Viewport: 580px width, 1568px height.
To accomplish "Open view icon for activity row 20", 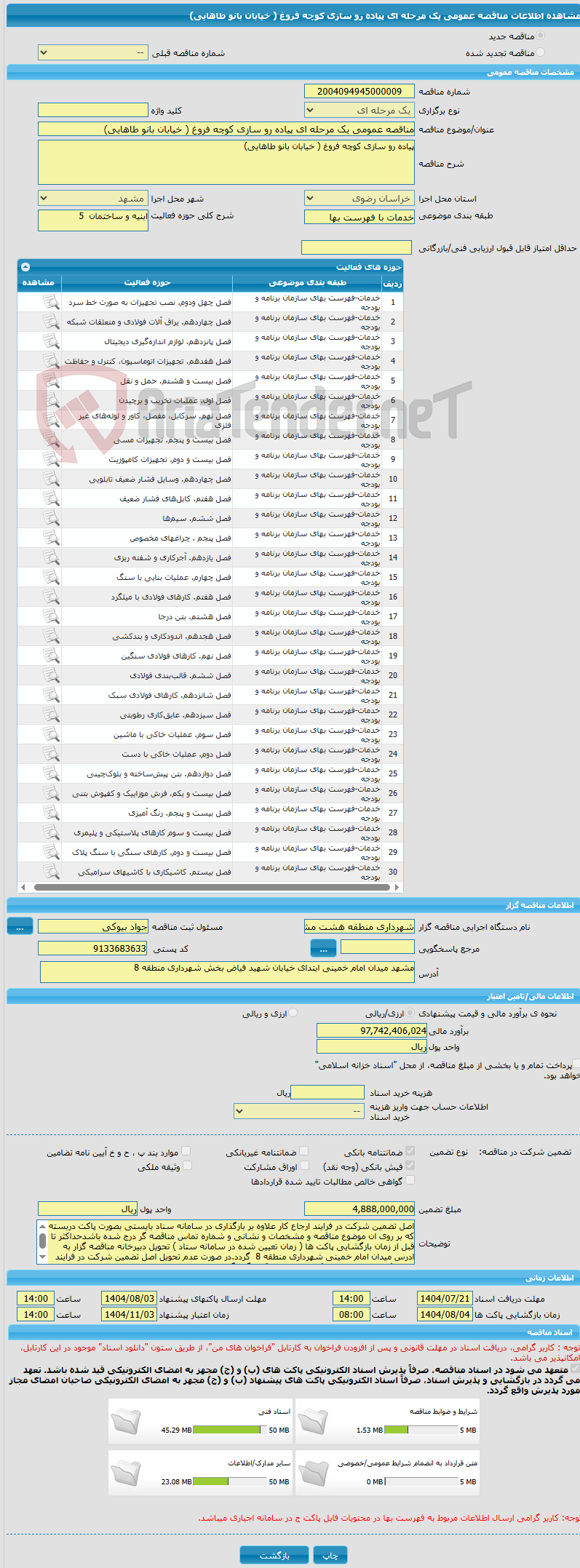I will pos(51,675).
